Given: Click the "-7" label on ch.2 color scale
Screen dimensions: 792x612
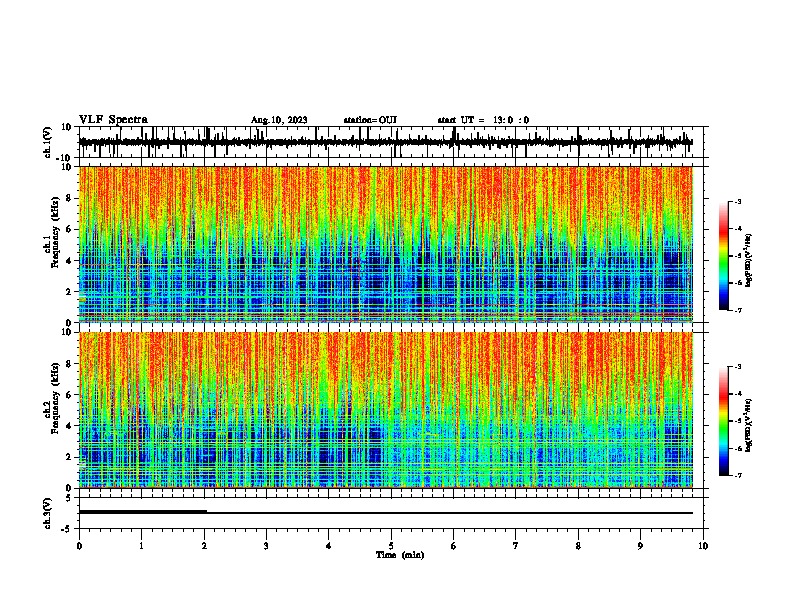Looking at the screenshot, I should tap(737, 475).
